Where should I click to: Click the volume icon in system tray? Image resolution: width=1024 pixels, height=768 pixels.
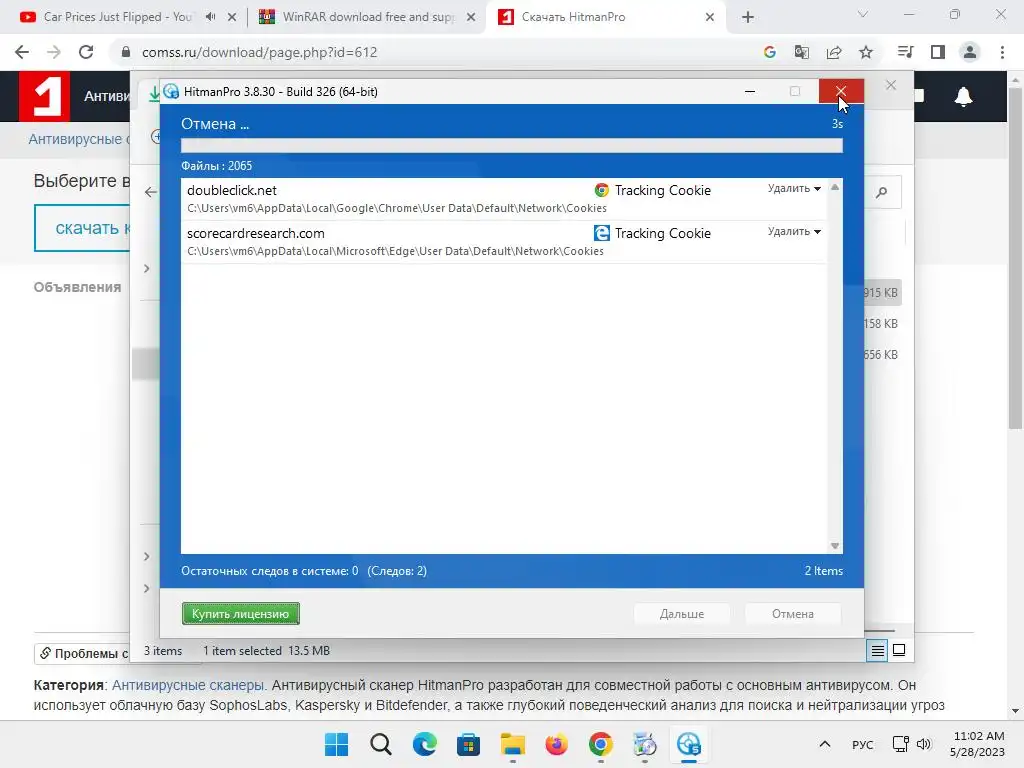coord(923,744)
